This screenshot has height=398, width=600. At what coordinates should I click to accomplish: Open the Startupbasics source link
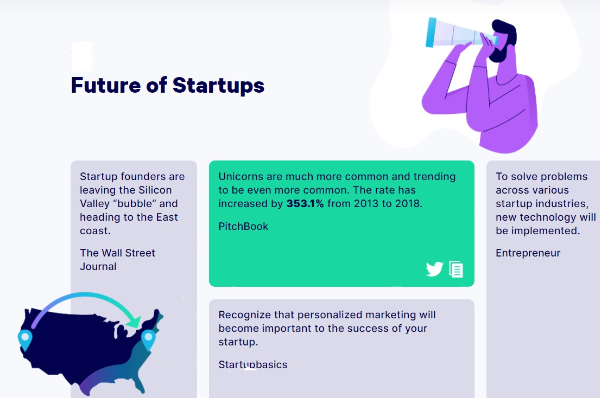253,364
